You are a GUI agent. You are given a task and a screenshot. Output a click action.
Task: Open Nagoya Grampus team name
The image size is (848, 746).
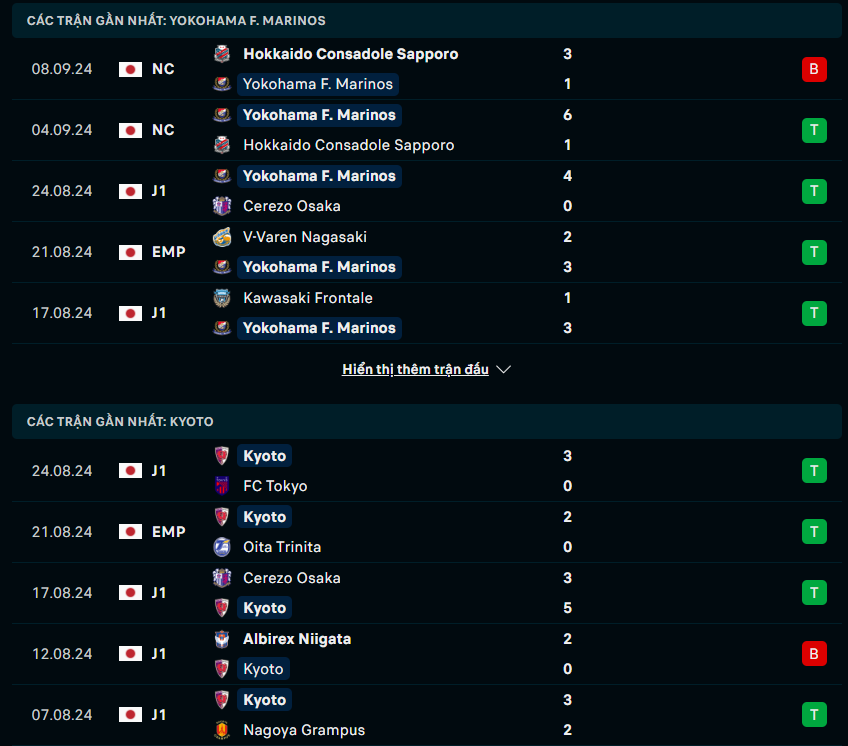pyautogui.click(x=304, y=730)
